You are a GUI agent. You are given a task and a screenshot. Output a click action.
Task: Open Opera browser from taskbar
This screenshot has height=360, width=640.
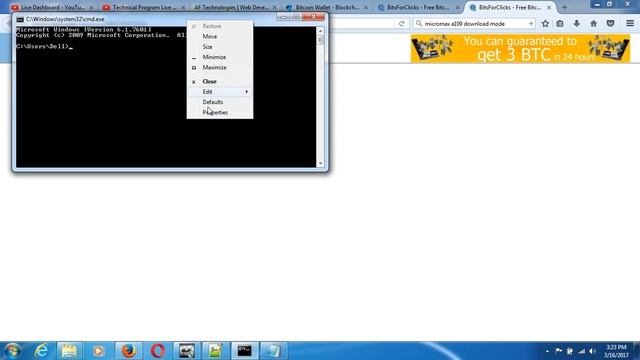(x=158, y=351)
